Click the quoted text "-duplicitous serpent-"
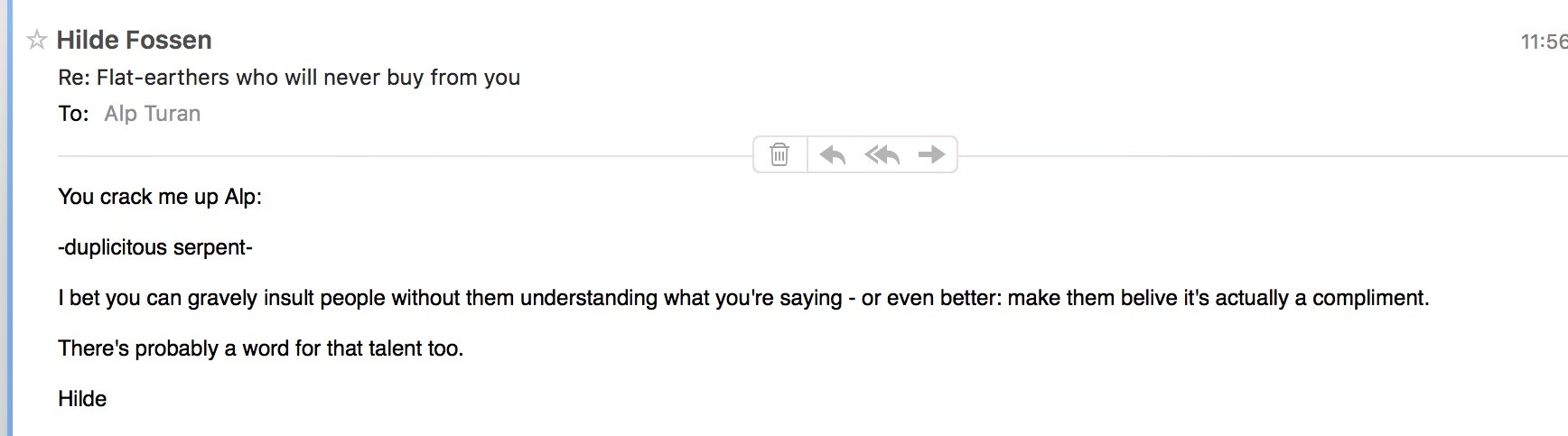Screen dimensions: 1568x436 click(155, 247)
